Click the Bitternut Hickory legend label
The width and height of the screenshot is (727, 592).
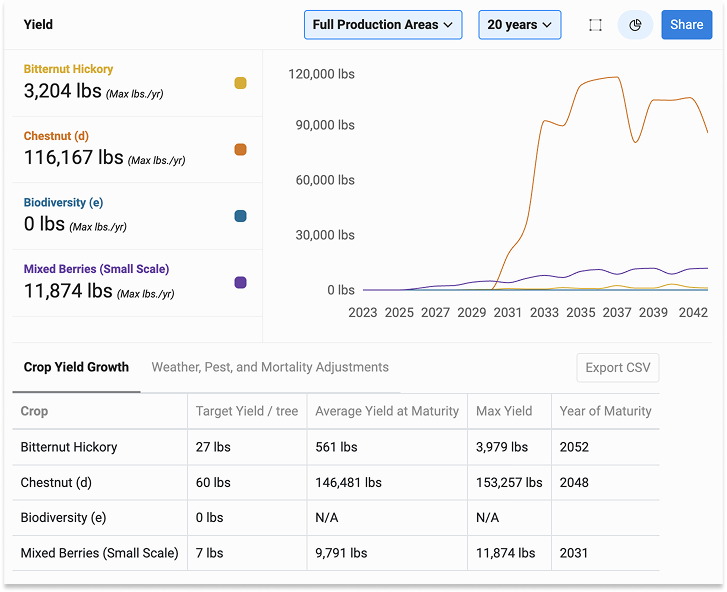(68, 69)
